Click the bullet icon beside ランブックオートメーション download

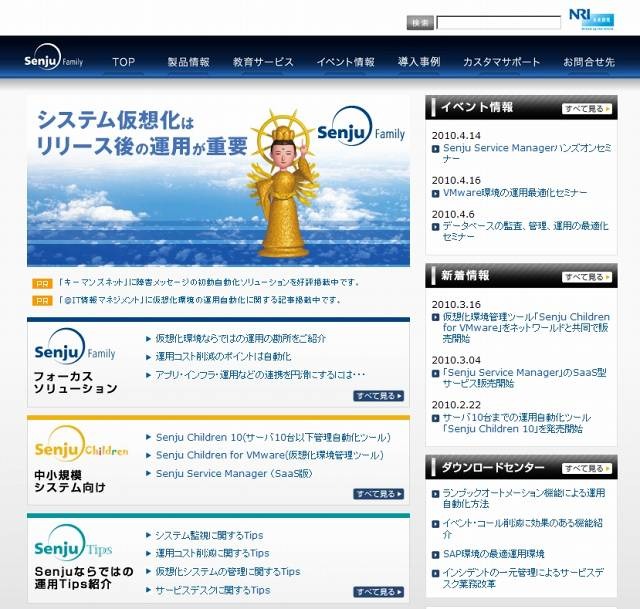coord(436,494)
